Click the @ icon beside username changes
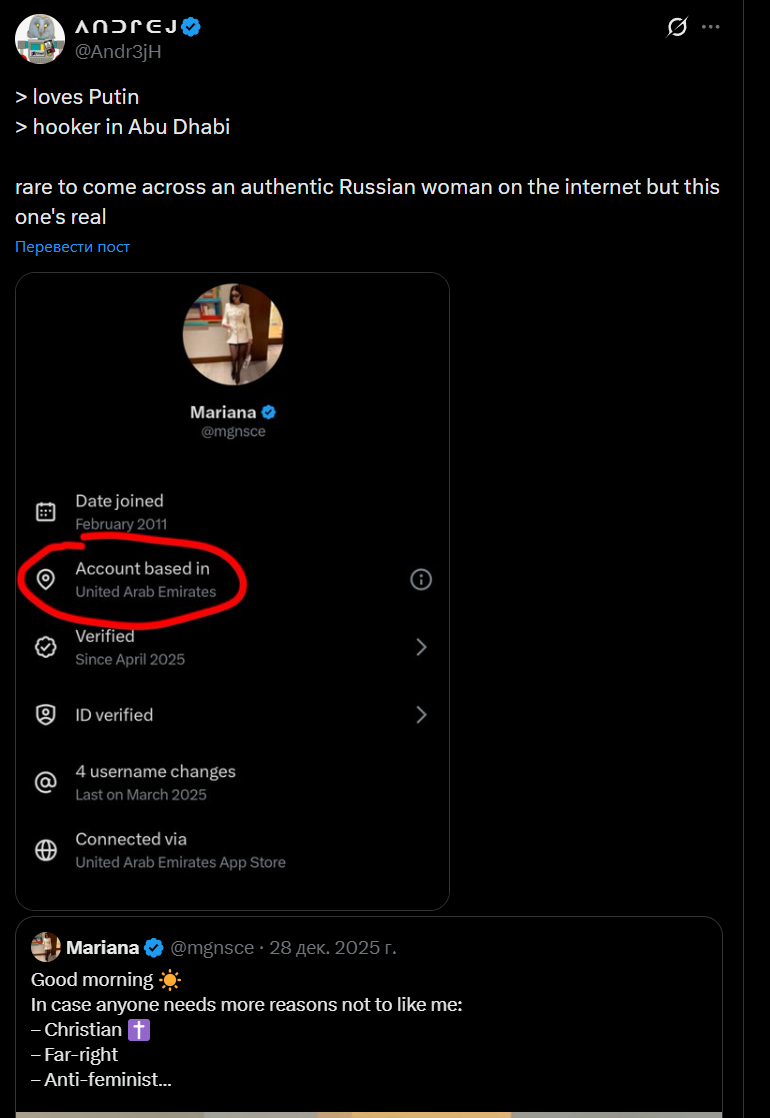This screenshot has height=1118, width=770. pyautogui.click(x=46, y=782)
